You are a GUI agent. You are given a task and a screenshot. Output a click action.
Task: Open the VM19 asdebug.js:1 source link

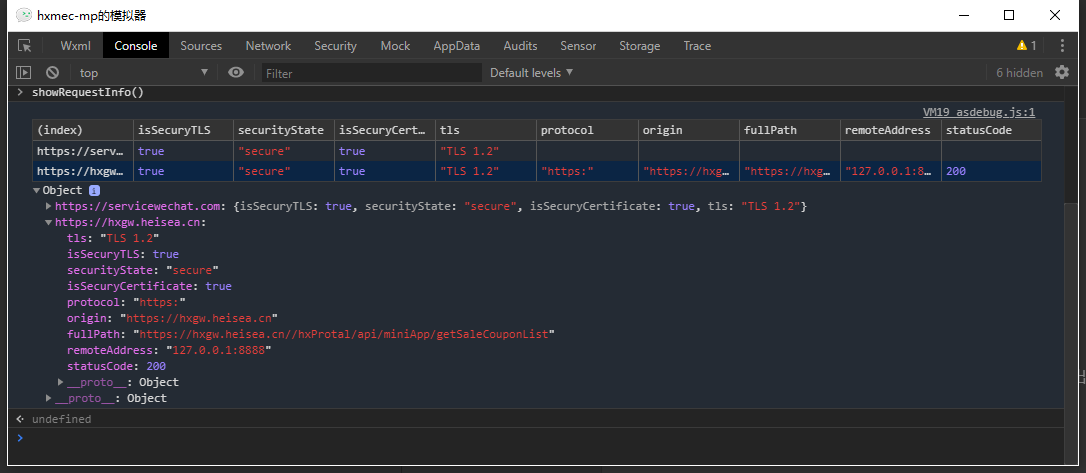[x=979, y=111]
